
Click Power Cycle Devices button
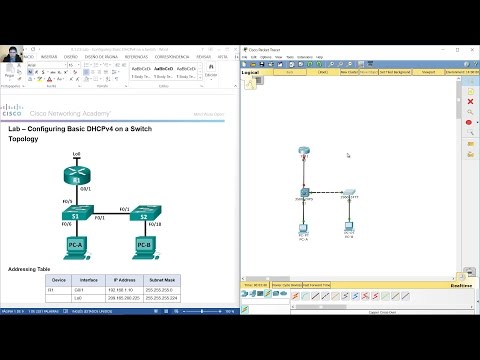click(x=287, y=285)
